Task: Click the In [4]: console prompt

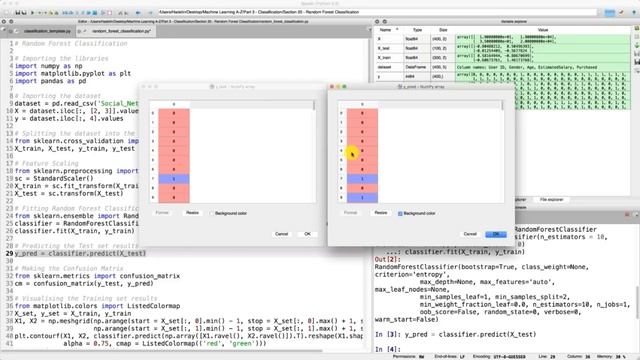Action: click(387, 349)
